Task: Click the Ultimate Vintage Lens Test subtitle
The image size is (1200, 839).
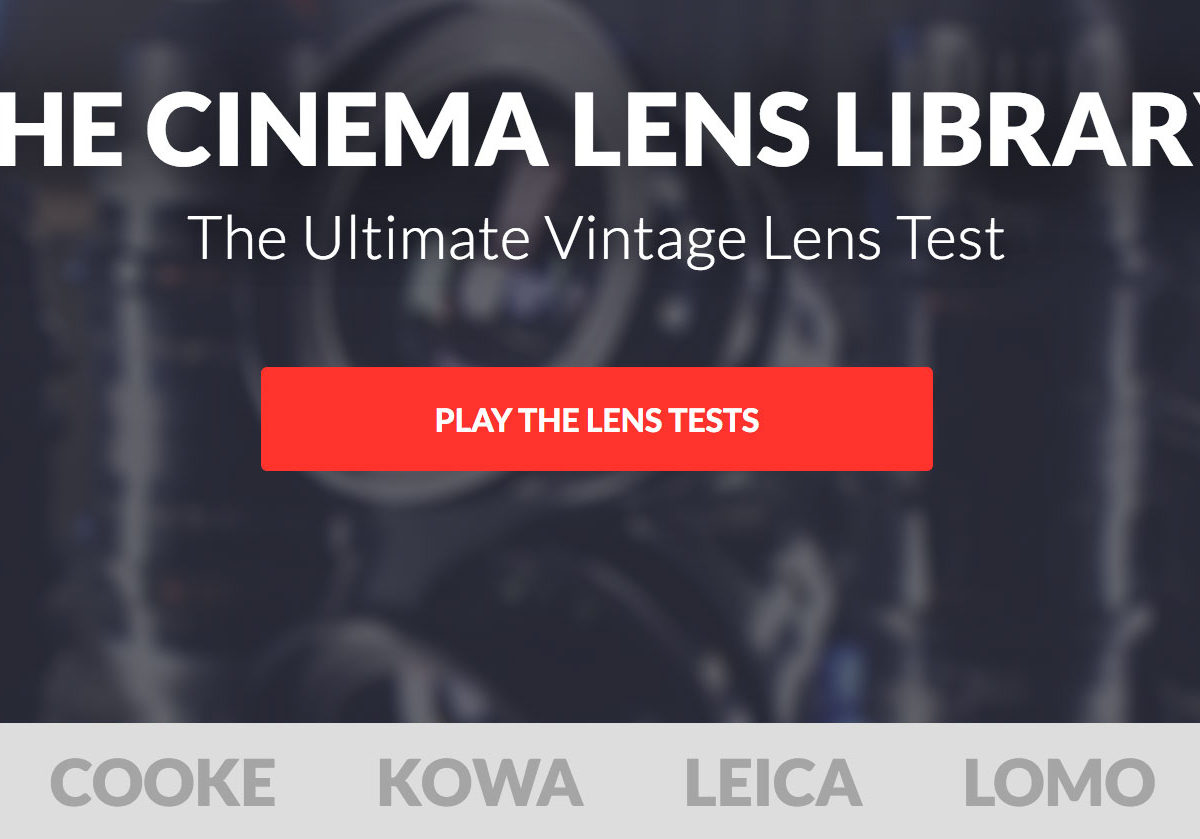Action: click(x=596, y=240)
